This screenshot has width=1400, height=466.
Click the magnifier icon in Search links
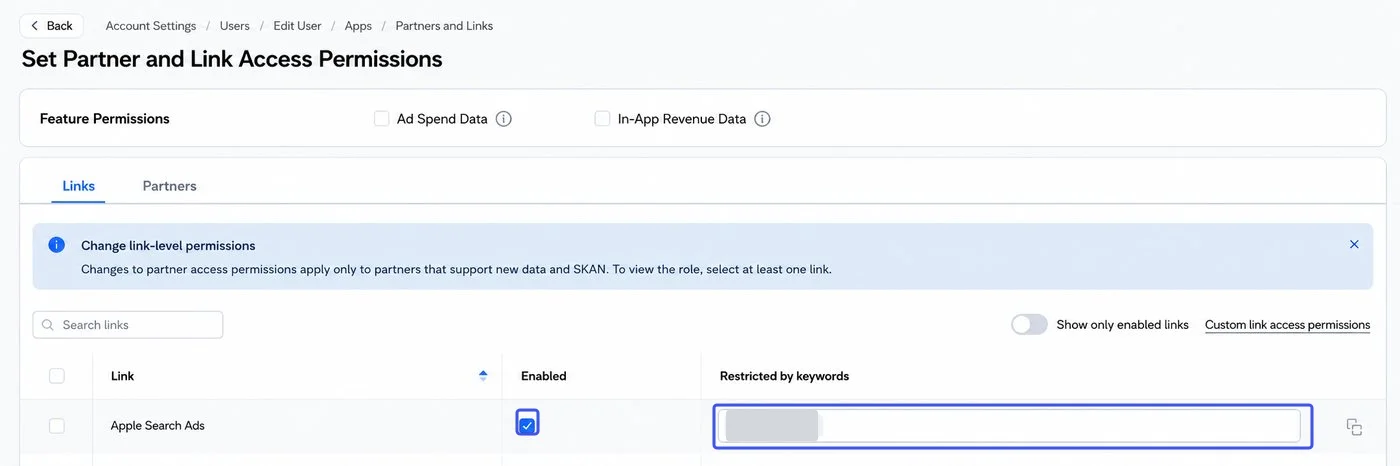(x=48, y=325)
